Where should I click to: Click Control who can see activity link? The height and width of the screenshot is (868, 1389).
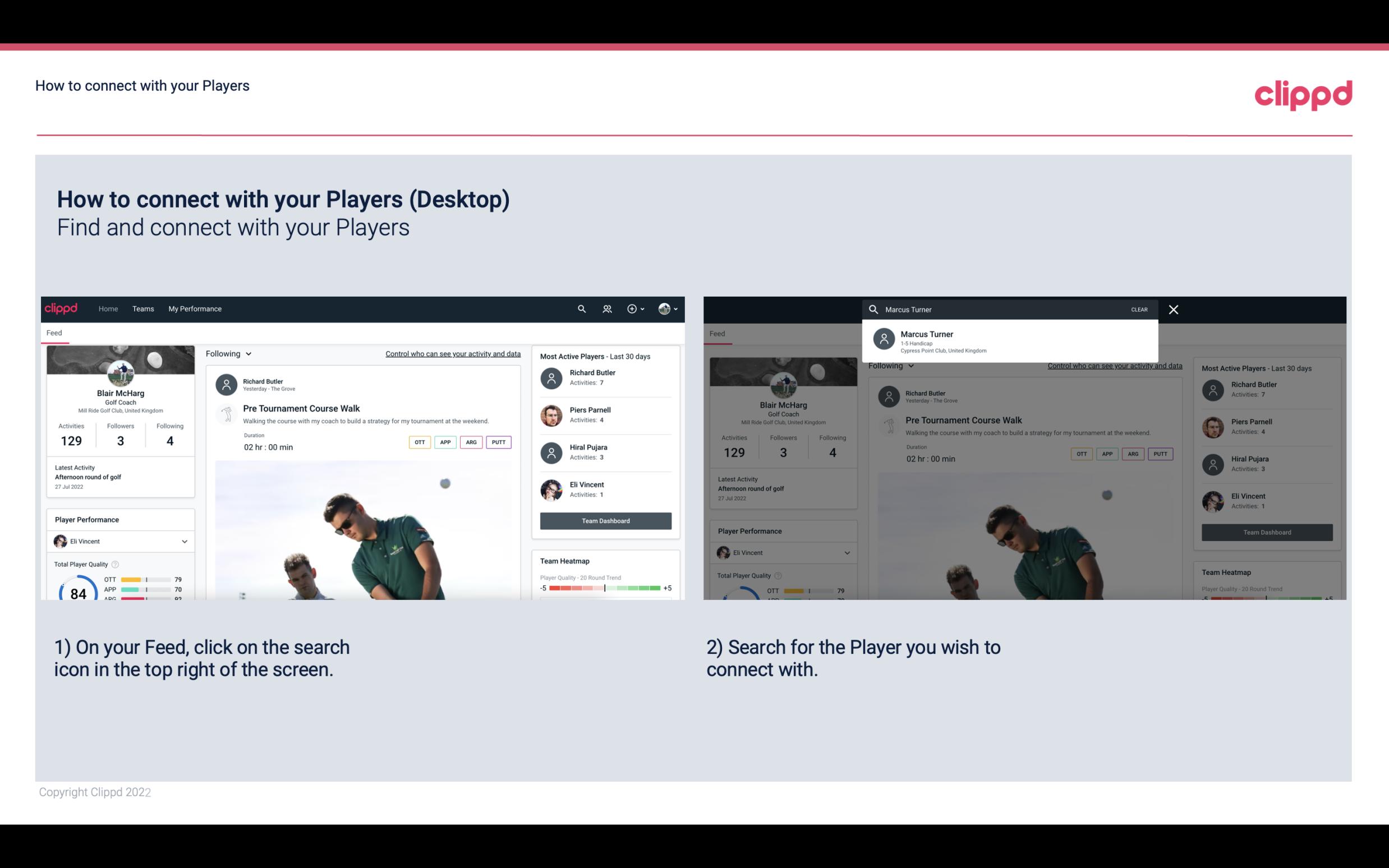tap(452, 353)
